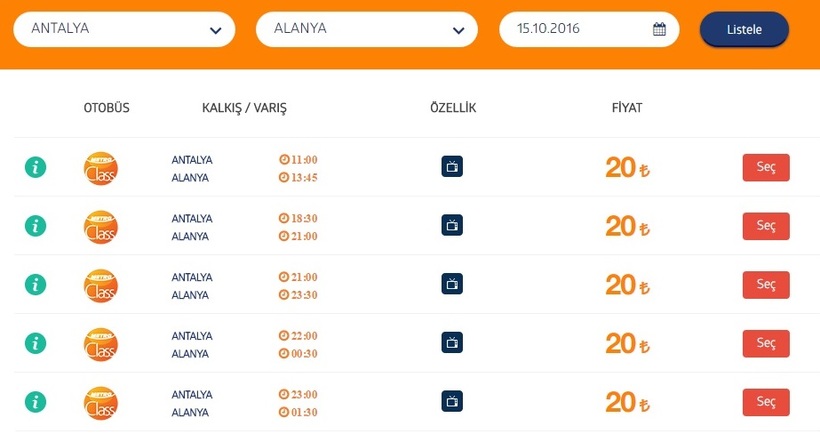Open the ANTALYA departure city dropdown
The height and width of the screenshot is (442, 820).
coord(124,29)
